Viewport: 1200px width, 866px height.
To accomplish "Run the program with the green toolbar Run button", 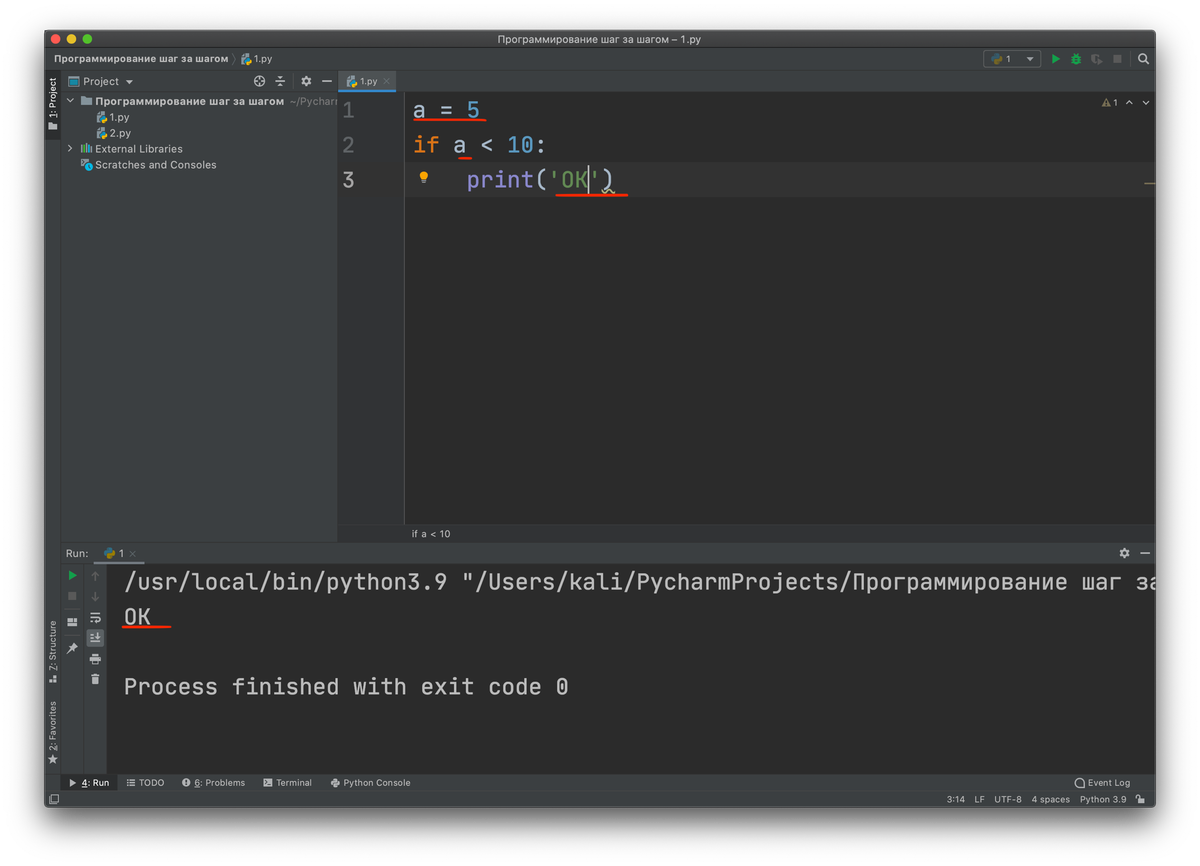I will [x=1055, y=59].
